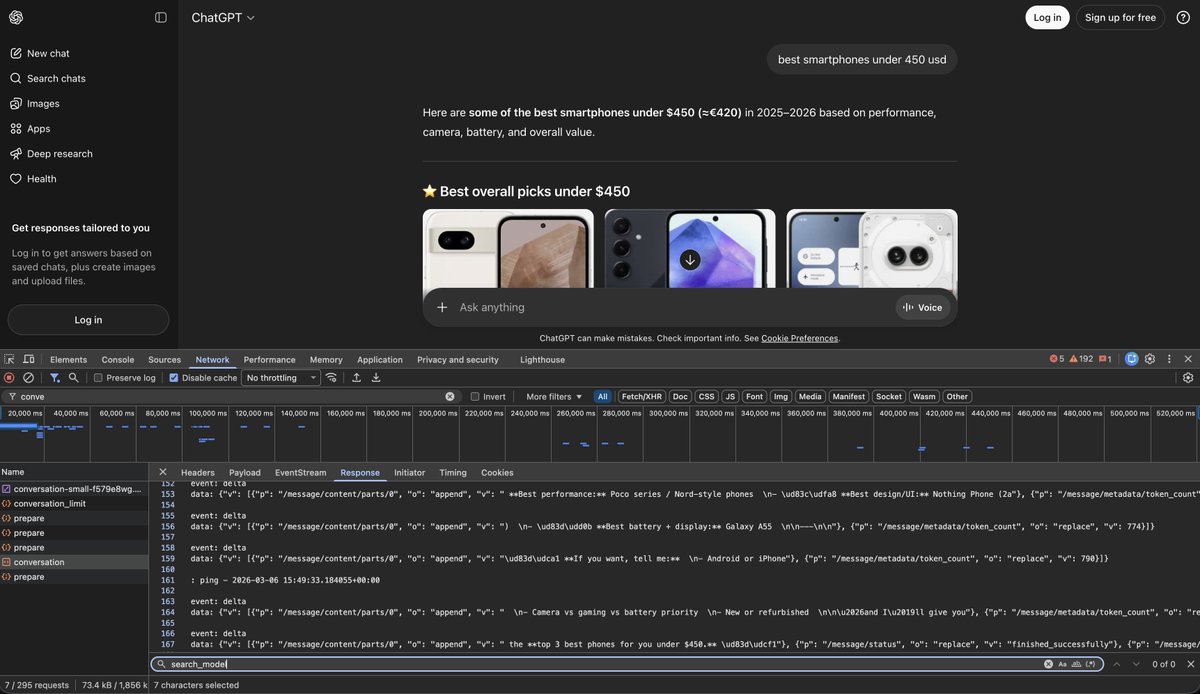Close the response search bar
Image resolution: width=1200 pixels, height=694 pixels.
coord(1188,664)
